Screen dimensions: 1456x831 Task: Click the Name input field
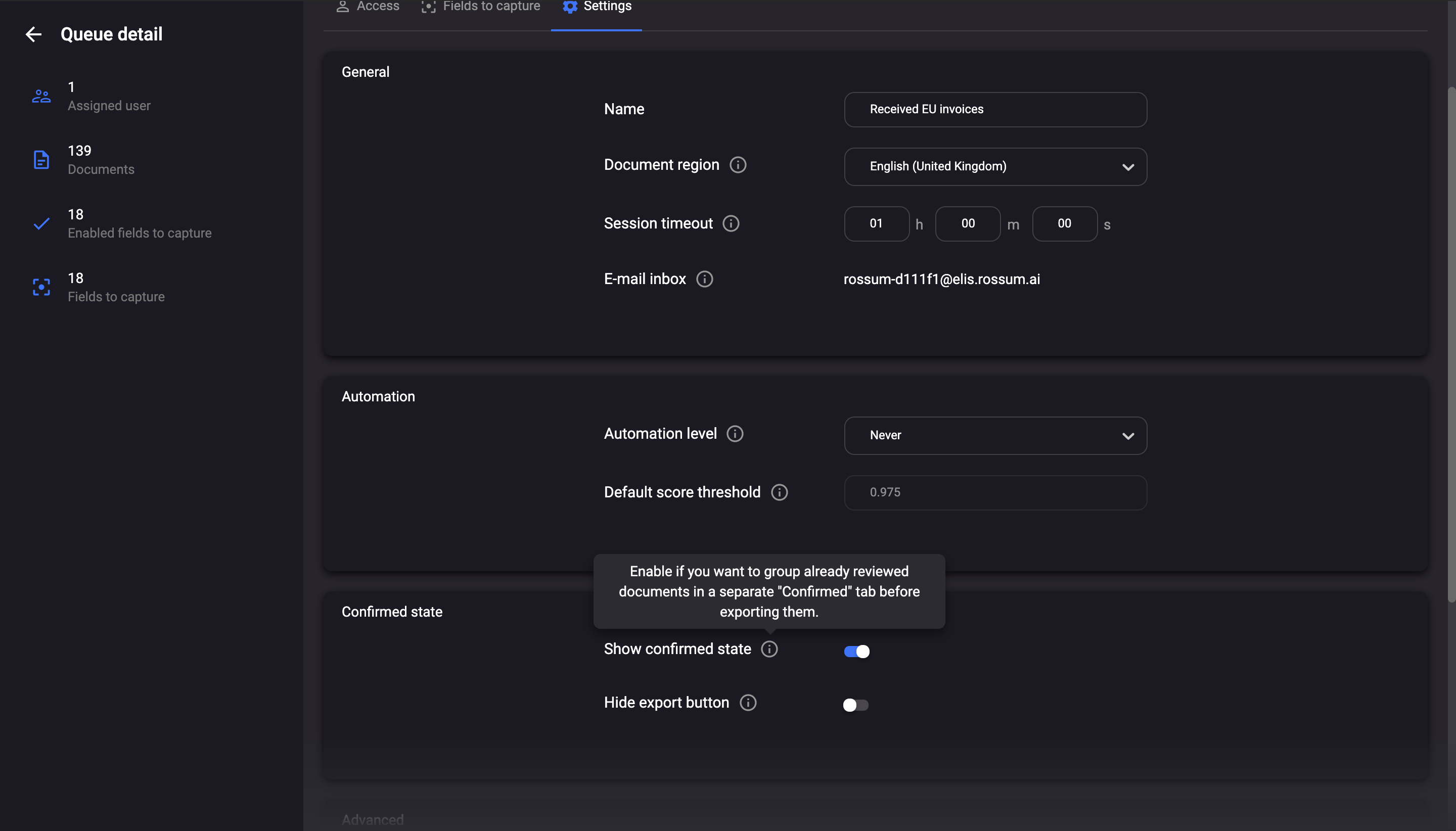pyautogui.click(x=995, y=110)
